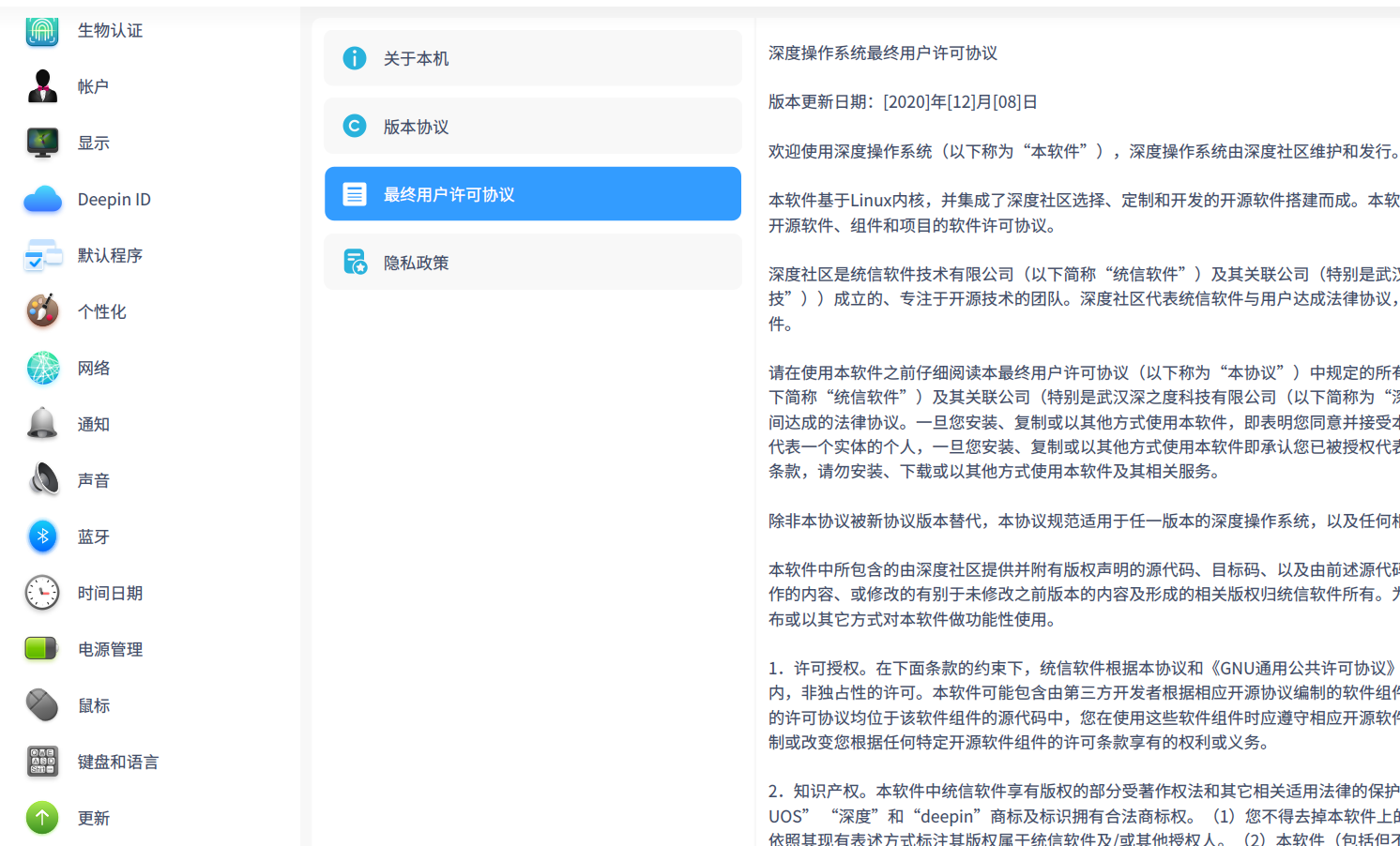
Task: Click the Deepin ID cloud icon
Action: 42,199
